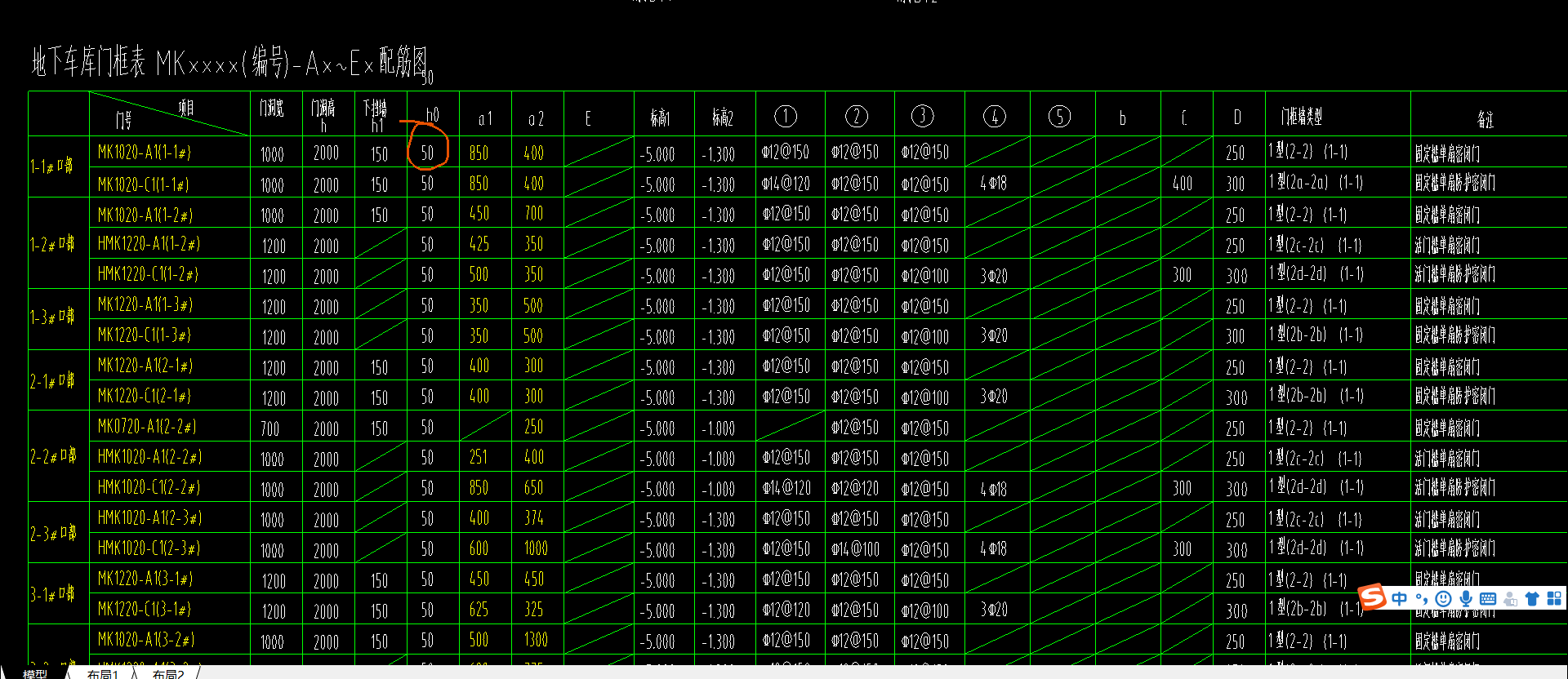Image resolution: width=1568 pixels, height=679 pixels.
Task: Select a2 value 374 in HMK1020-A1(2-3#) row
Action: point(534,518)
